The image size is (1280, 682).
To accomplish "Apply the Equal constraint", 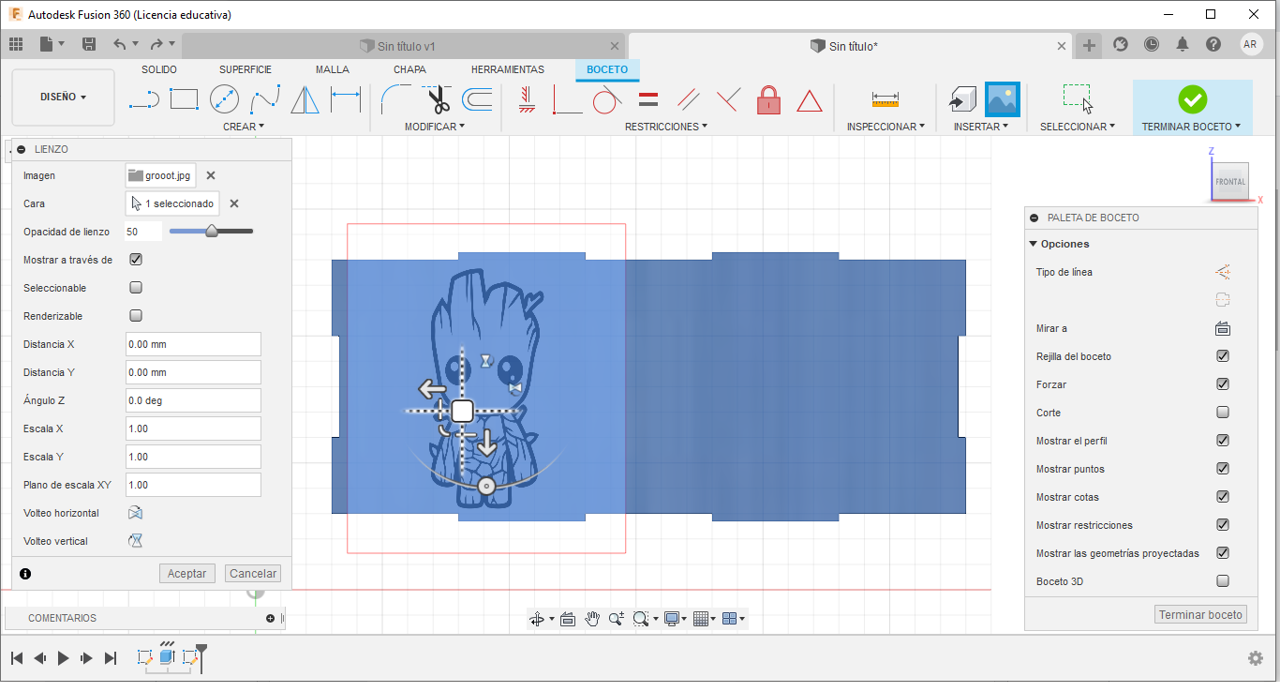I will [648, 99].
